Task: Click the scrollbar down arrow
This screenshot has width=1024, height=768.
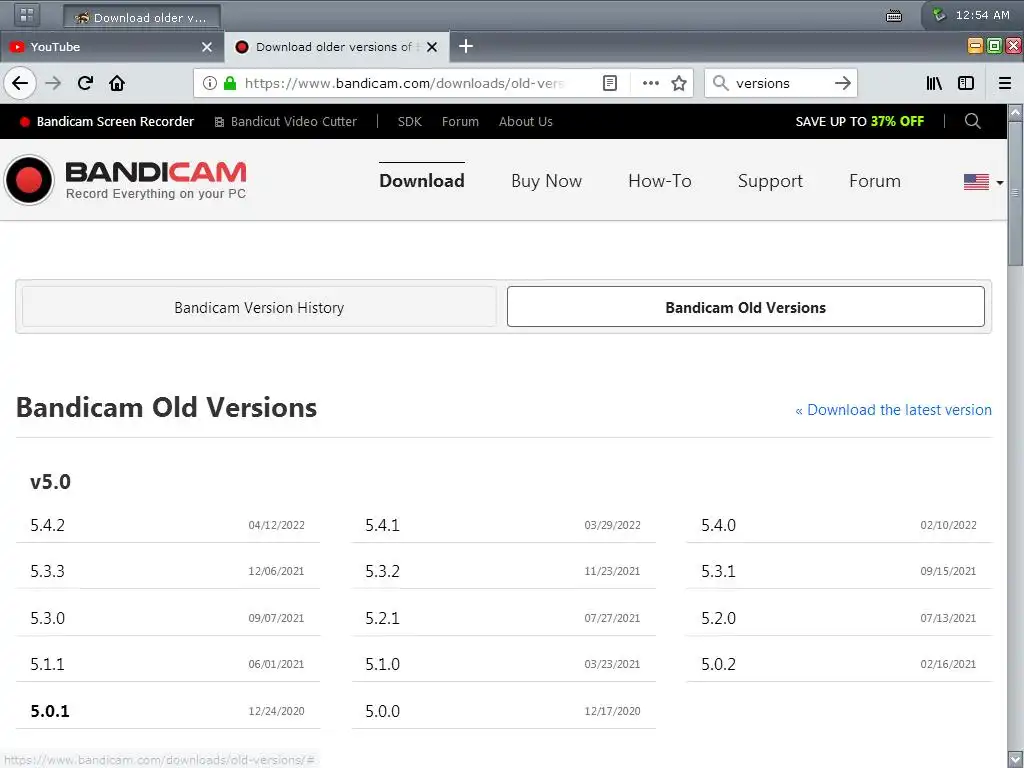Action: tap(1015, 760)
